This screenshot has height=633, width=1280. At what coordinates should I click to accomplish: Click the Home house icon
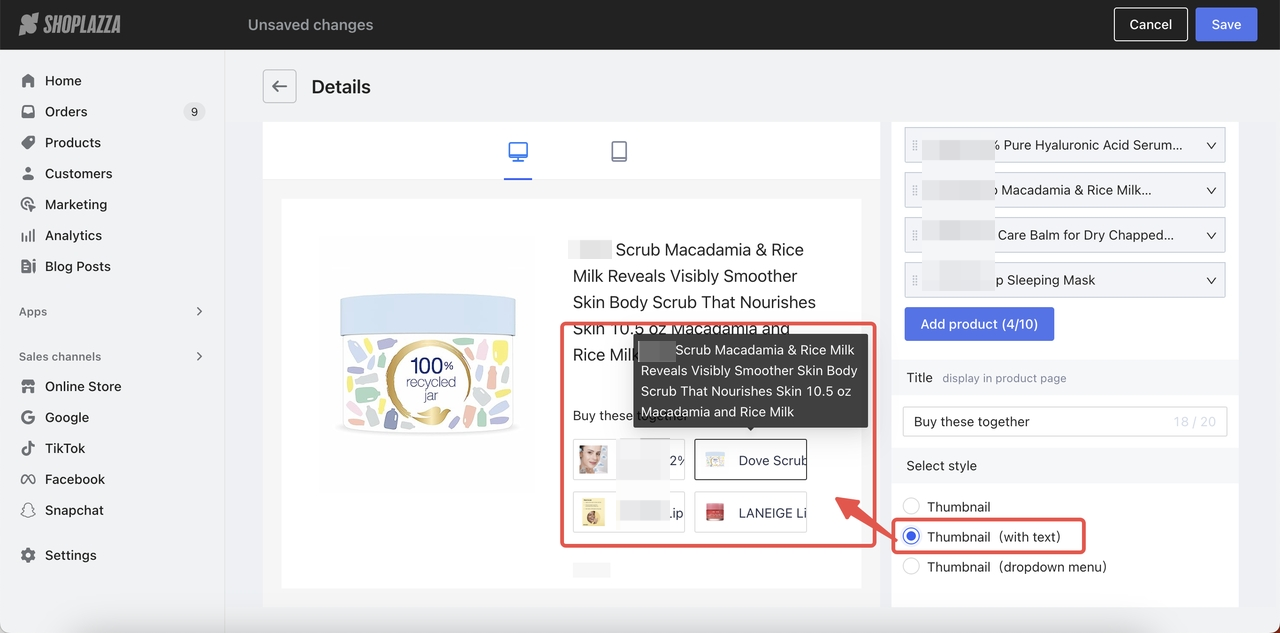(28, 81)
